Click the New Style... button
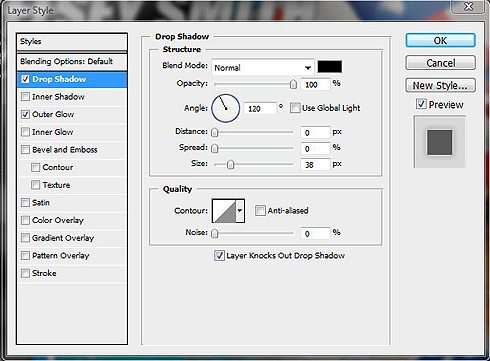The height and width of the screenshot is (361, 490). pos(440,85)
